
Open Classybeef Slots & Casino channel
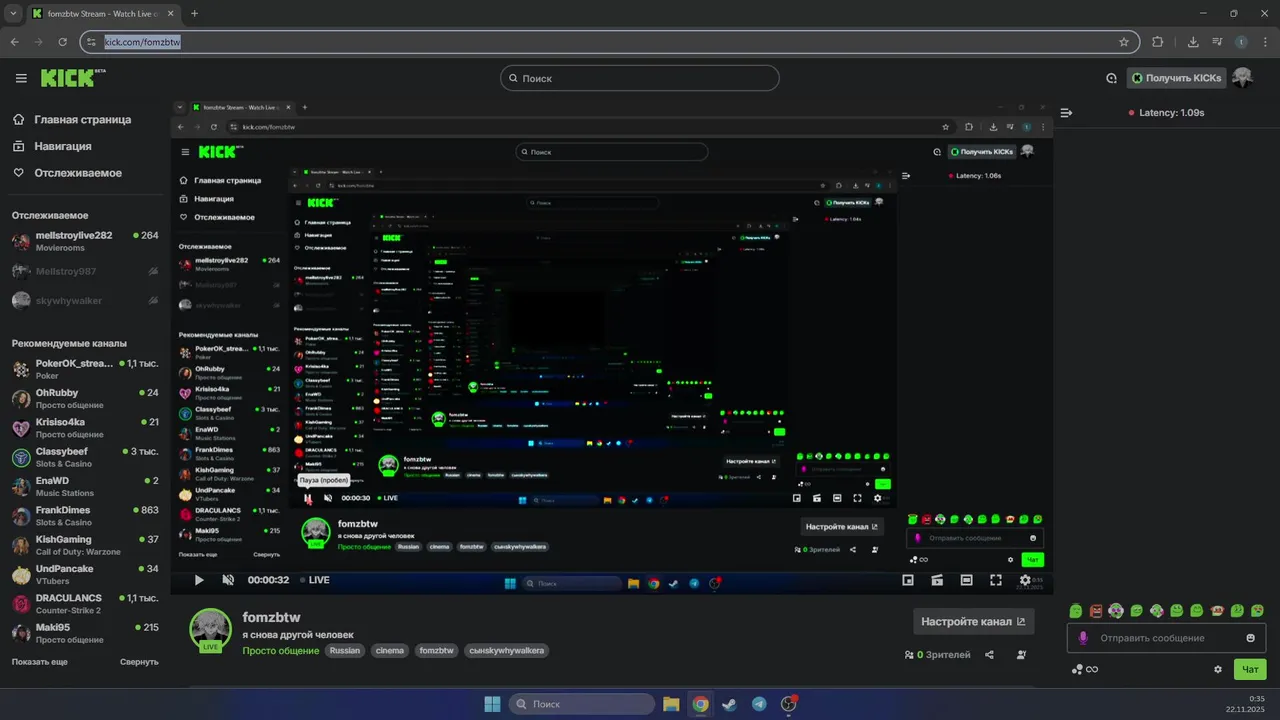point(84,457)
